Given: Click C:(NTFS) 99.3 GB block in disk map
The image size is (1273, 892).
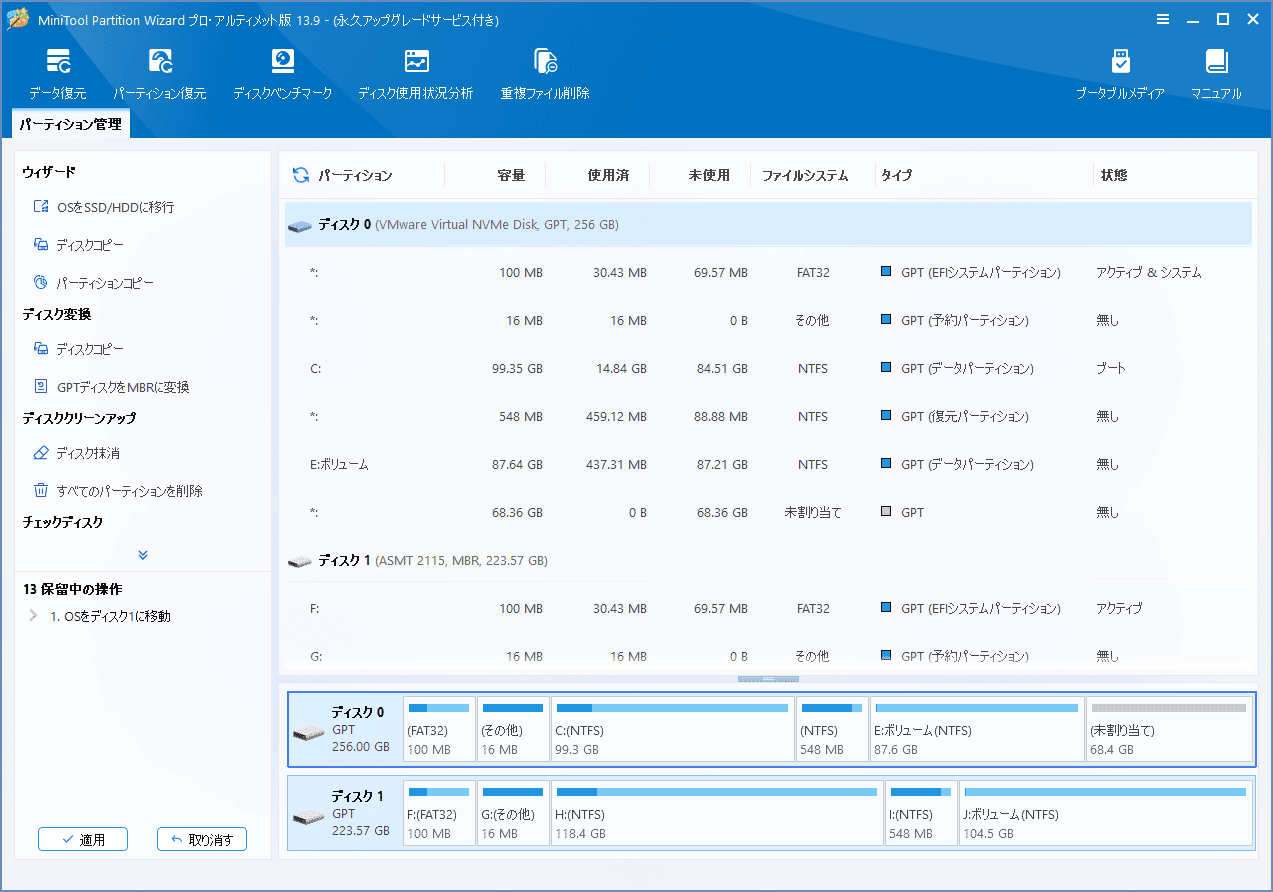Looking at the screenshot, I should [672, 729].
